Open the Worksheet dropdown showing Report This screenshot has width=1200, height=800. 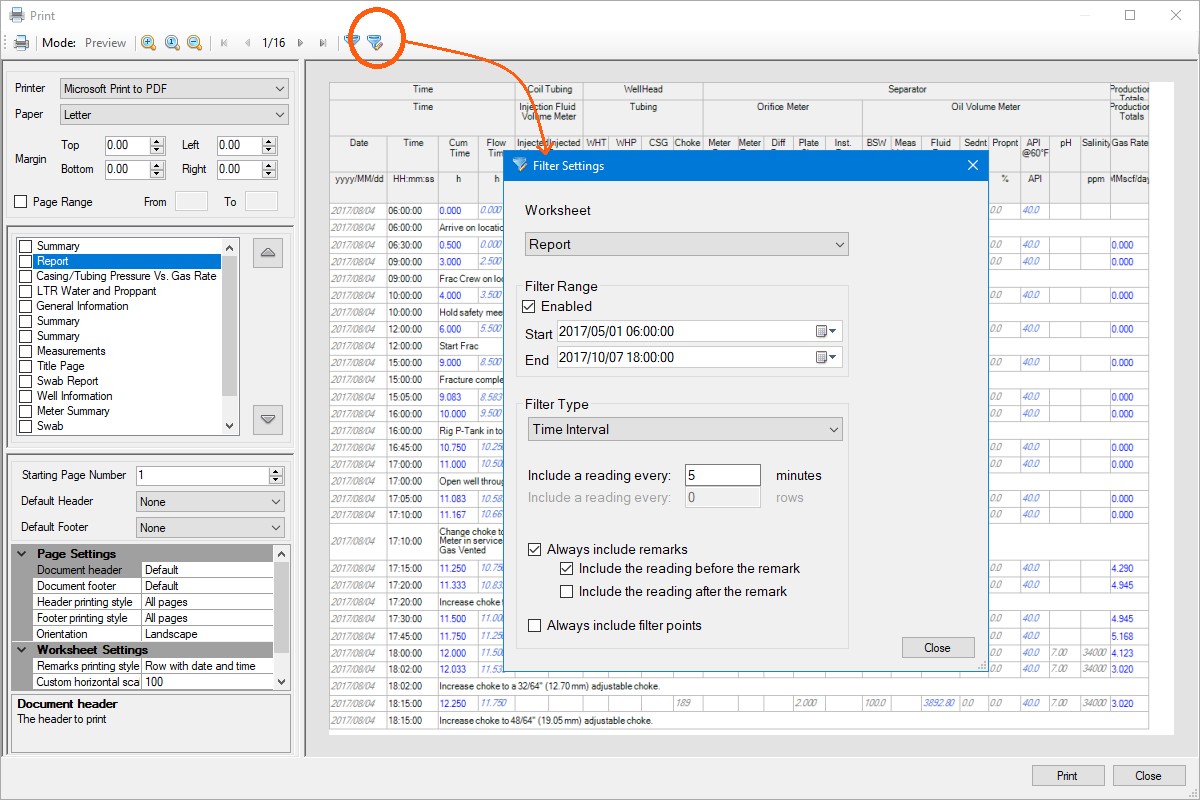coord(686,244)
